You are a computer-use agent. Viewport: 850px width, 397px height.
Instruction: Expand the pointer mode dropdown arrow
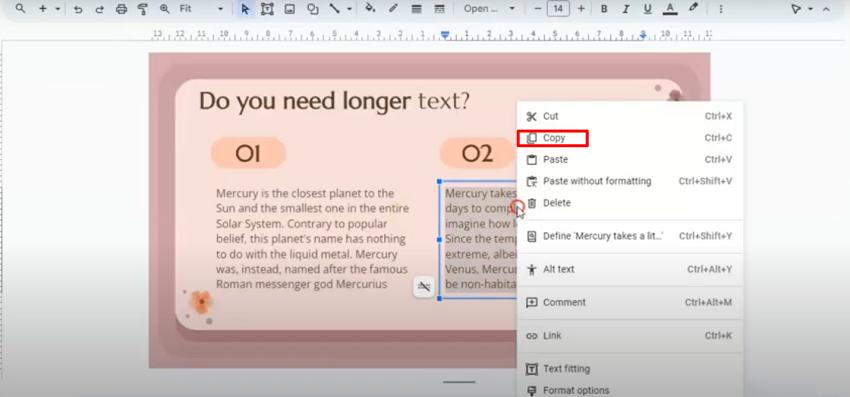click(810, 9)
